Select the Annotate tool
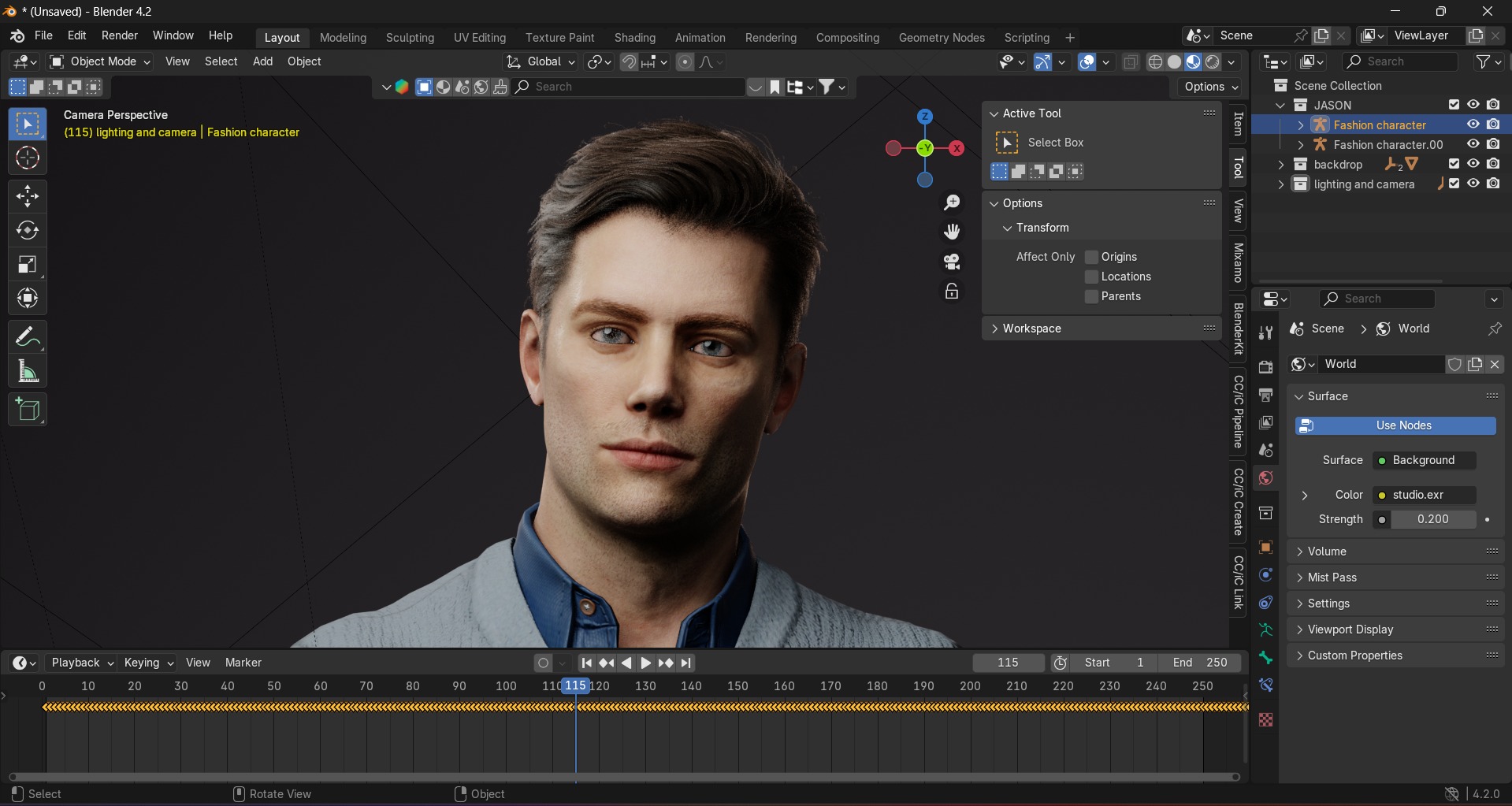 [x=28, y=337]
